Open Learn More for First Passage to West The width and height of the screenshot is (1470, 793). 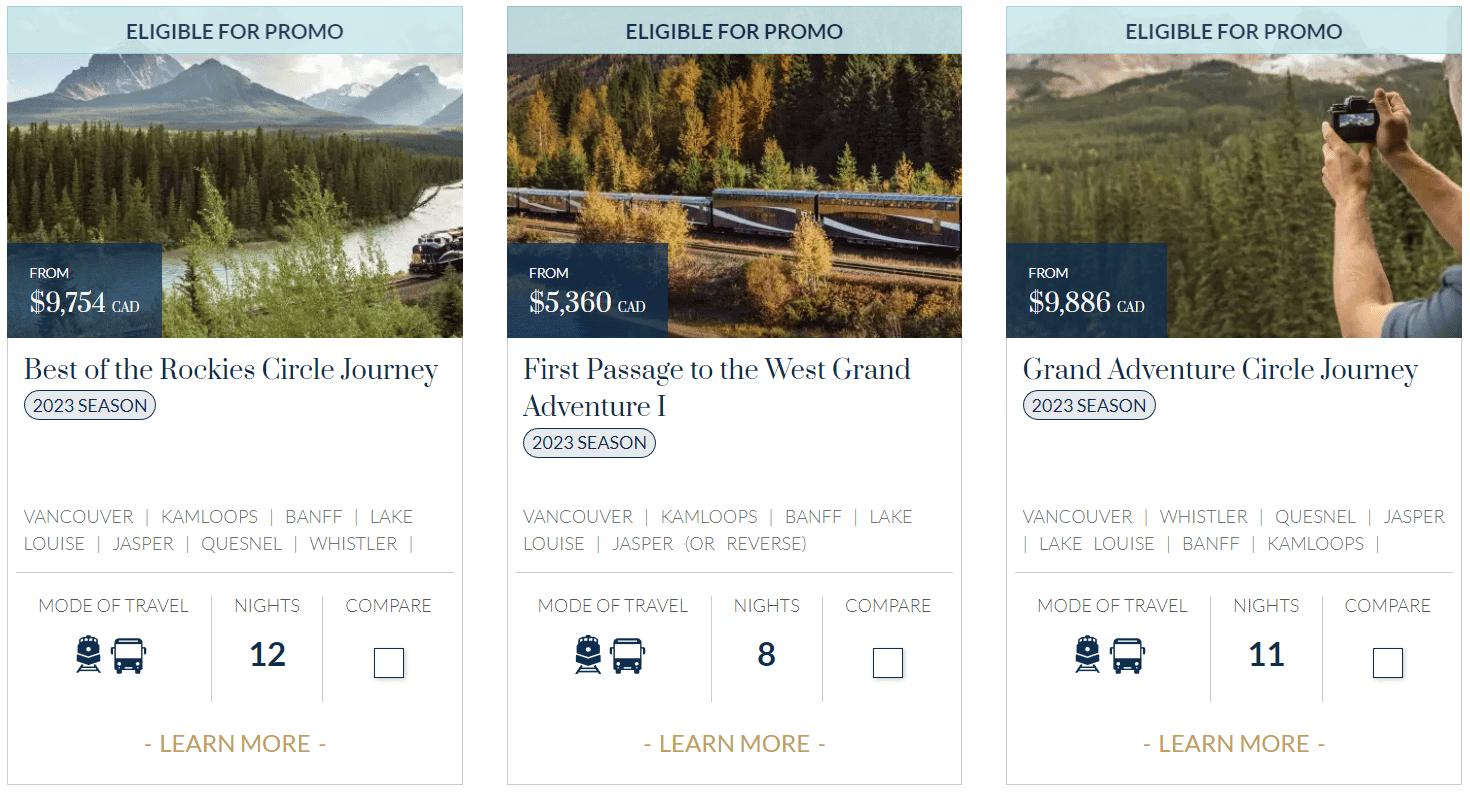coord(734,744)
